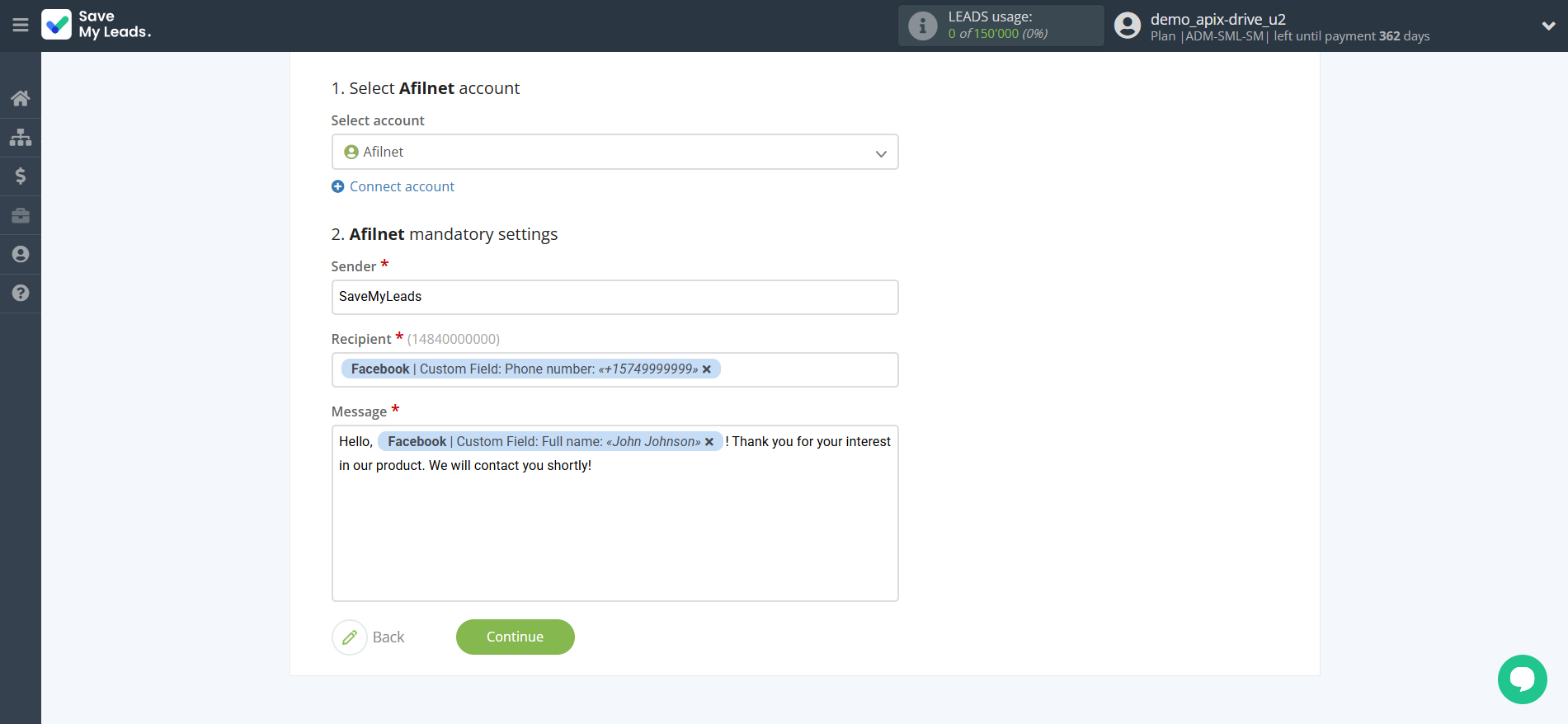This screenshot has height=724, width=1568.
Task: Click the Recipient field empty area
Action: pos(808,369)
